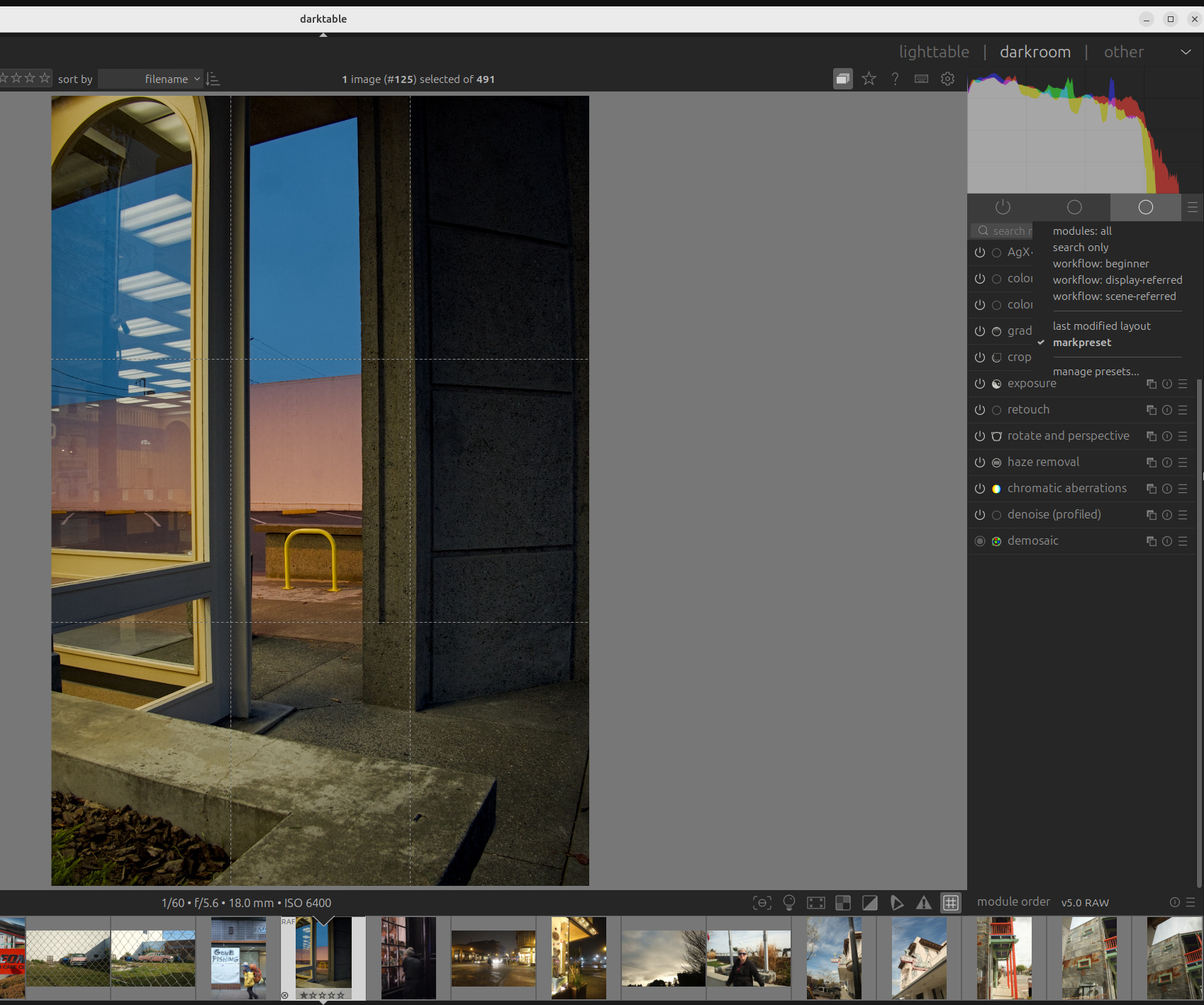Open global preferences gear icon
1204x1005 pixels.
(x=948, y=79)
